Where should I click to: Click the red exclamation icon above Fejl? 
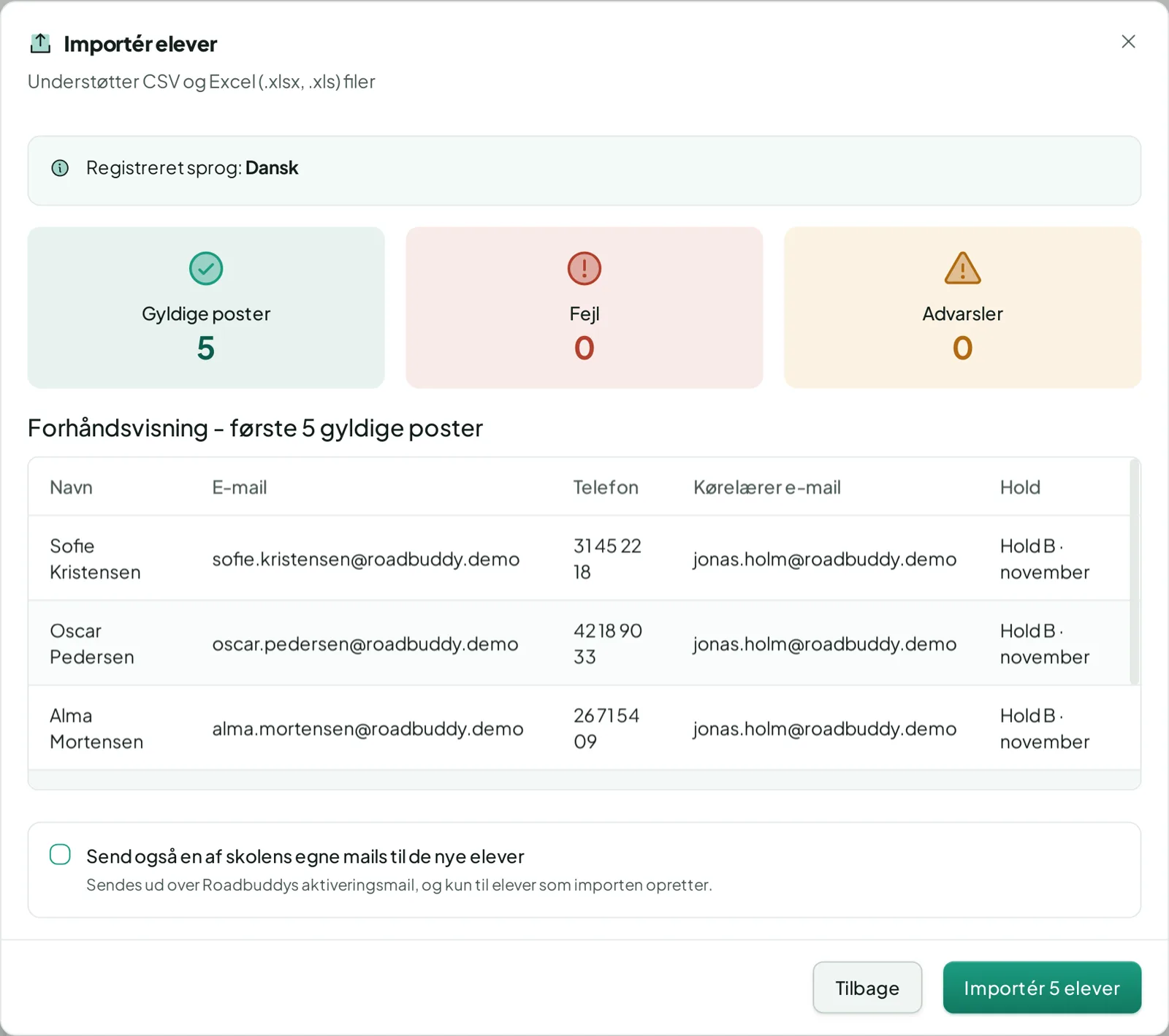tap(584, 268)
